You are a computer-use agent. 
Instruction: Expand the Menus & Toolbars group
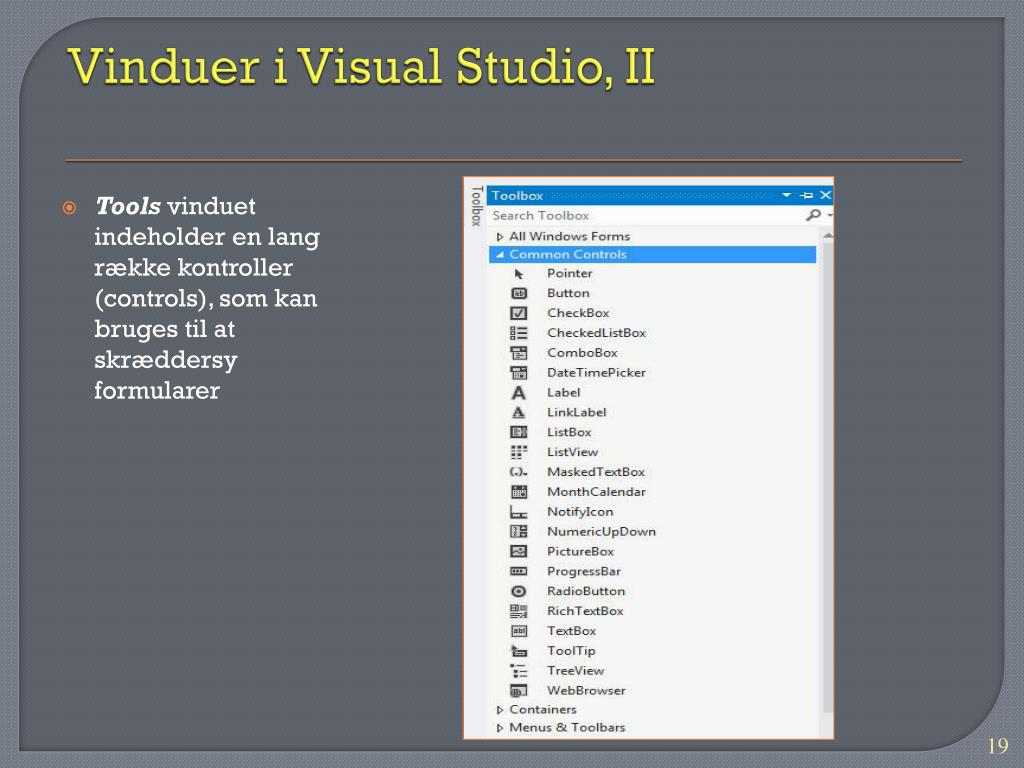coord(500,728)
